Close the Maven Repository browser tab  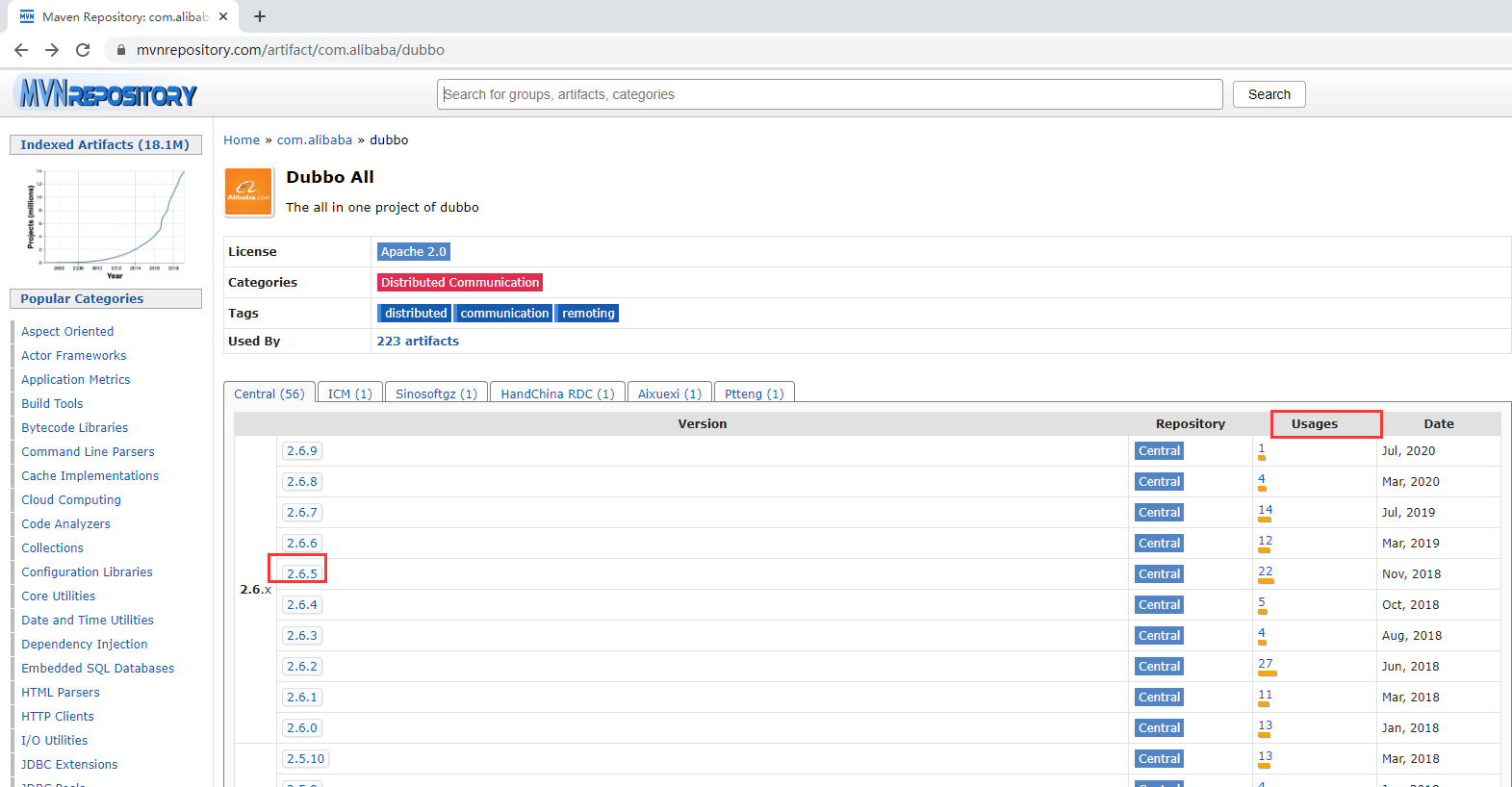pyautogui.click(x=223, y=16)
